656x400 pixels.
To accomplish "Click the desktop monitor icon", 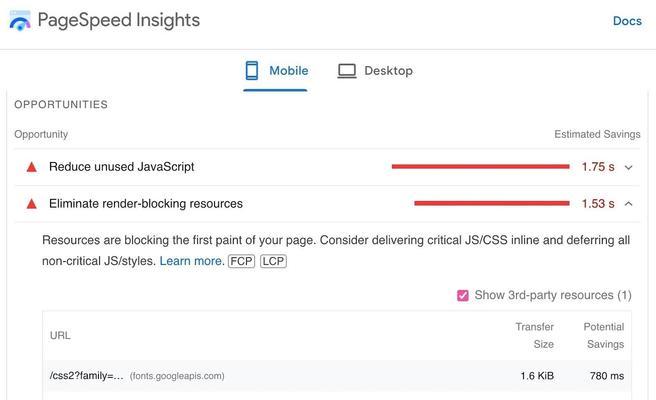I will (347, 71).
